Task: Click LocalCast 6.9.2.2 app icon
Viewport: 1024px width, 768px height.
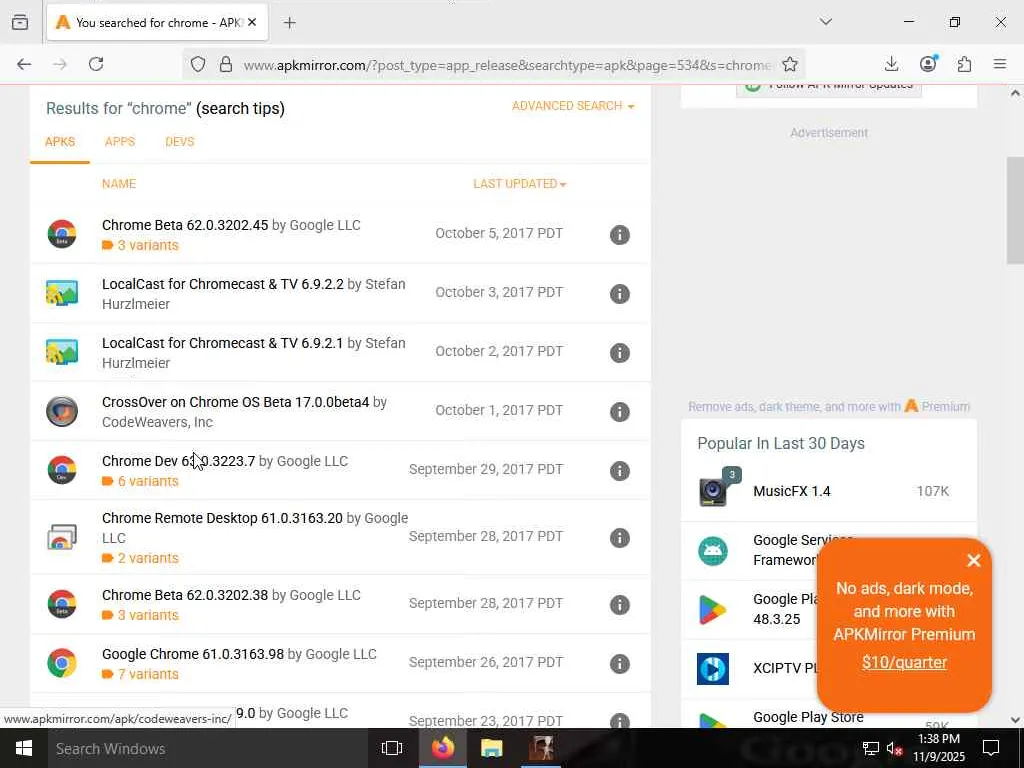Action: pos(62,293)
